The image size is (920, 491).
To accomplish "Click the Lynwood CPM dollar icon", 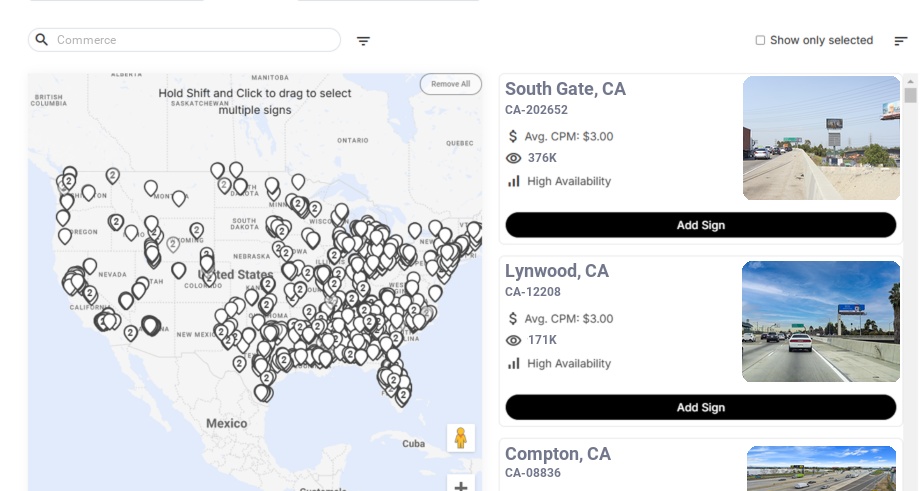I will (514, 319).
